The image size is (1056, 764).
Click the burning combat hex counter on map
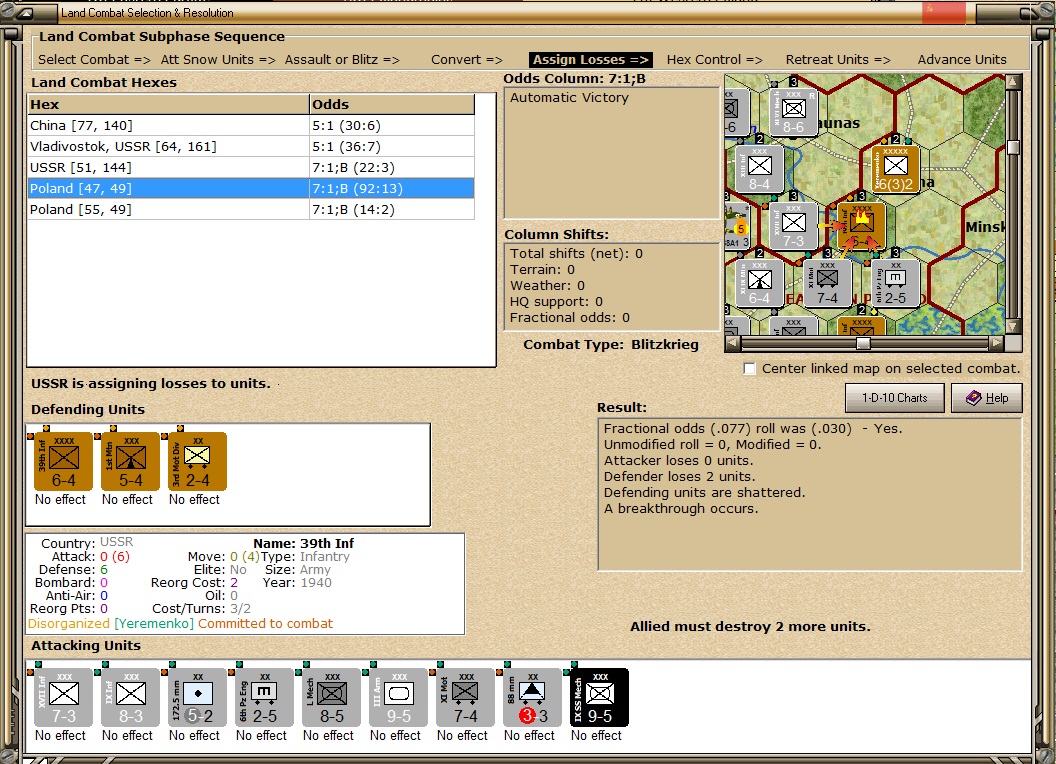click(x=861, y=226)
